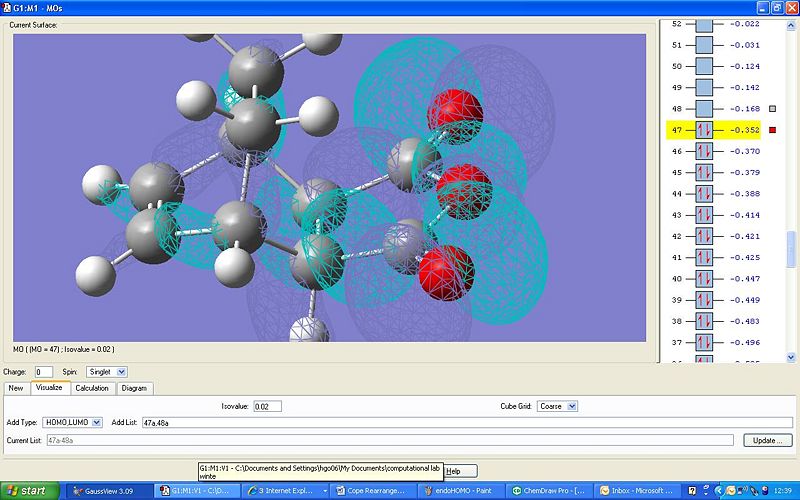Open the help question-mark icon in taskbar
Image resolution: width=800 pixels, height=500 pixels.
point(692,490)
